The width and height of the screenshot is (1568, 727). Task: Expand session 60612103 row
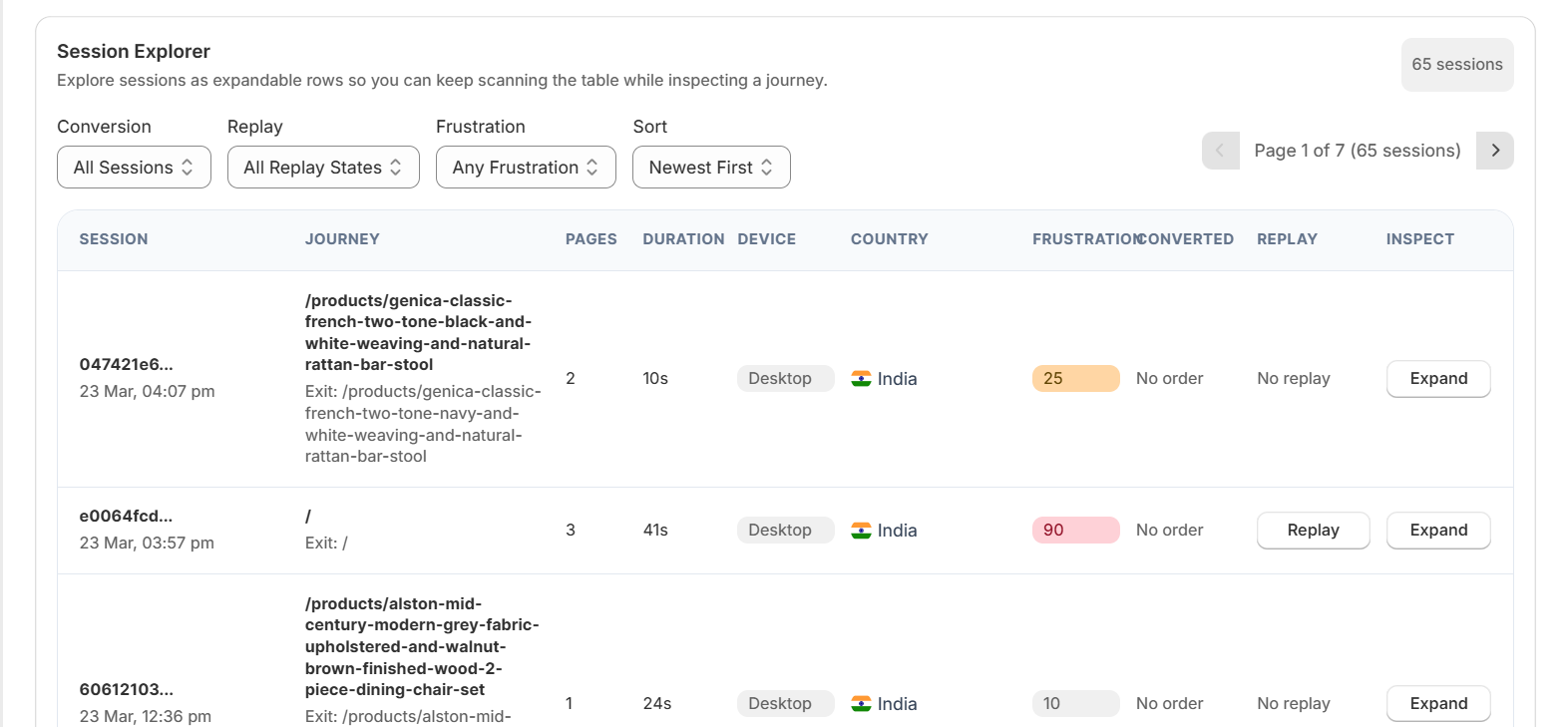pos(1437,704)
